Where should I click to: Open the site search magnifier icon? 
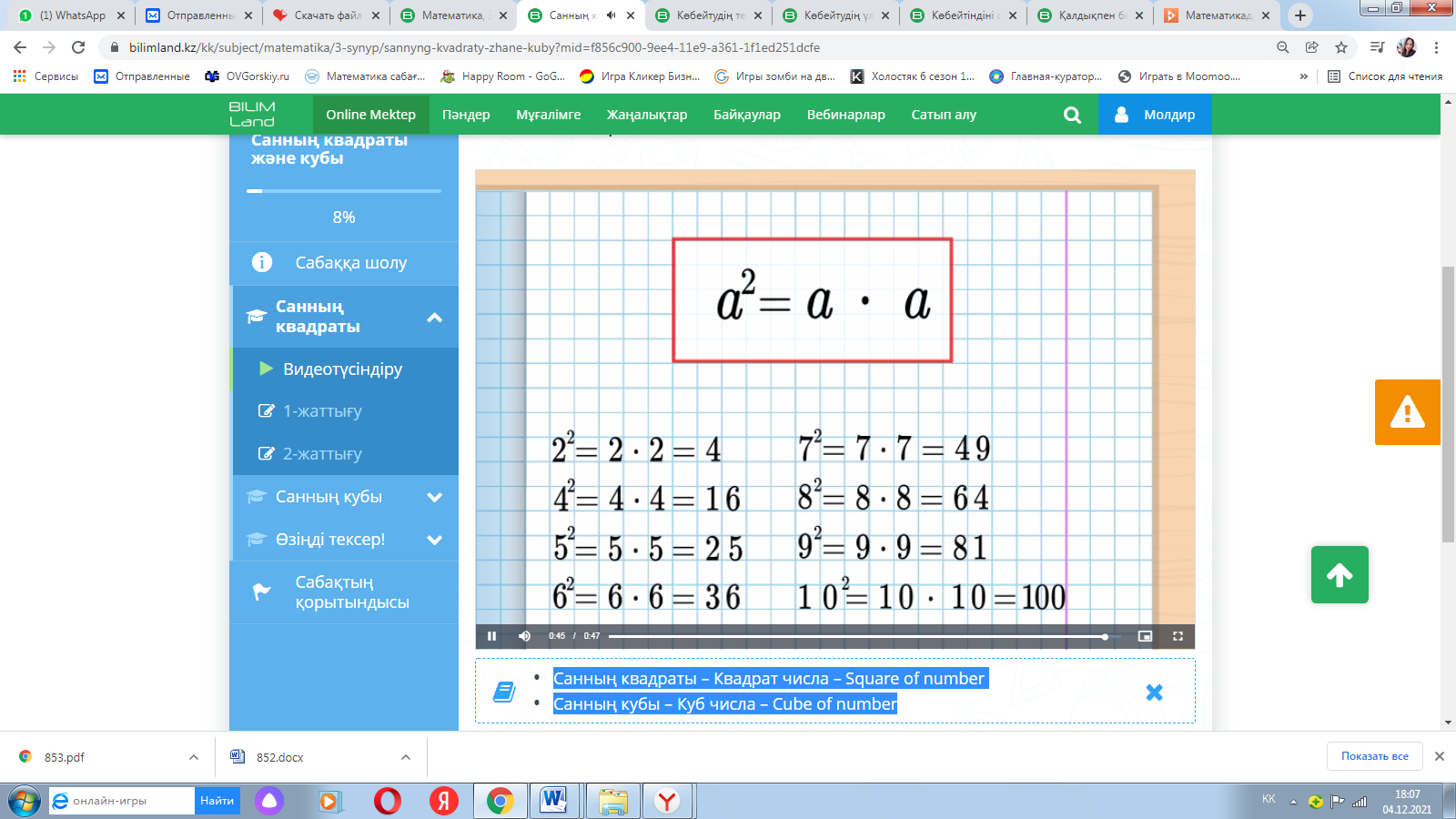[x=1072, y=115]
